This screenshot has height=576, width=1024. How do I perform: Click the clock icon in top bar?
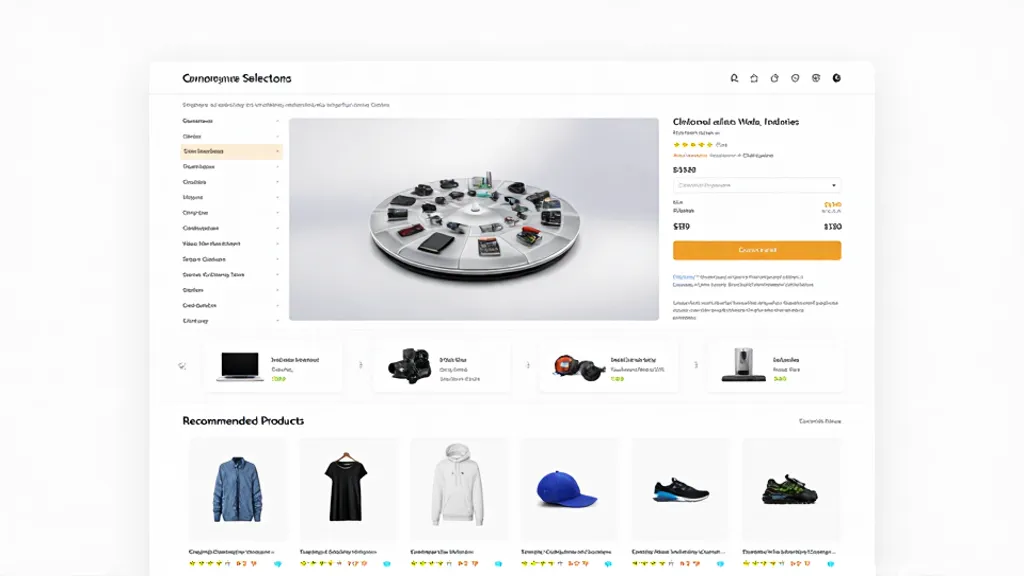795,78
